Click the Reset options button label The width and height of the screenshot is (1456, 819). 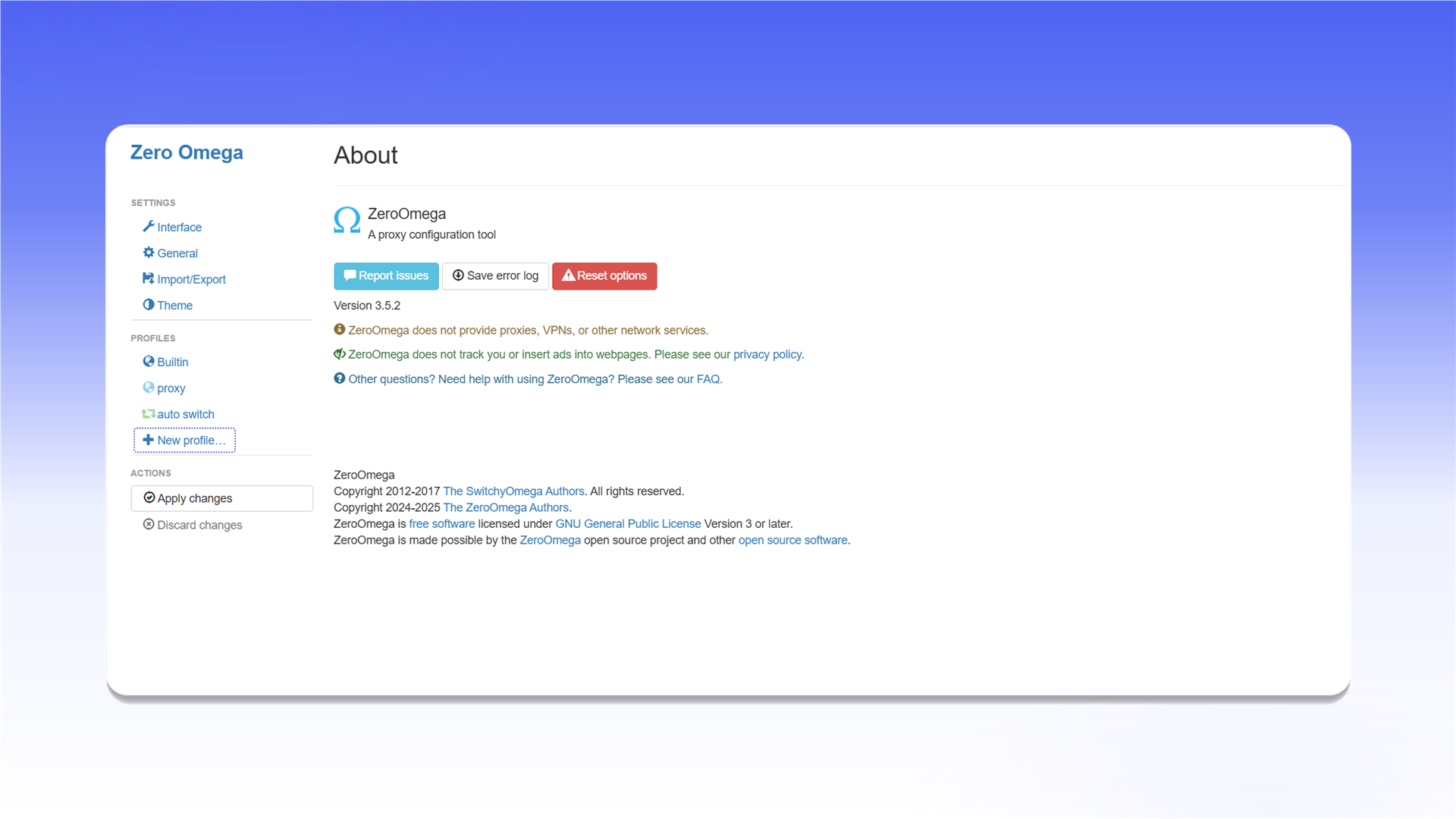tap(611, 275)
